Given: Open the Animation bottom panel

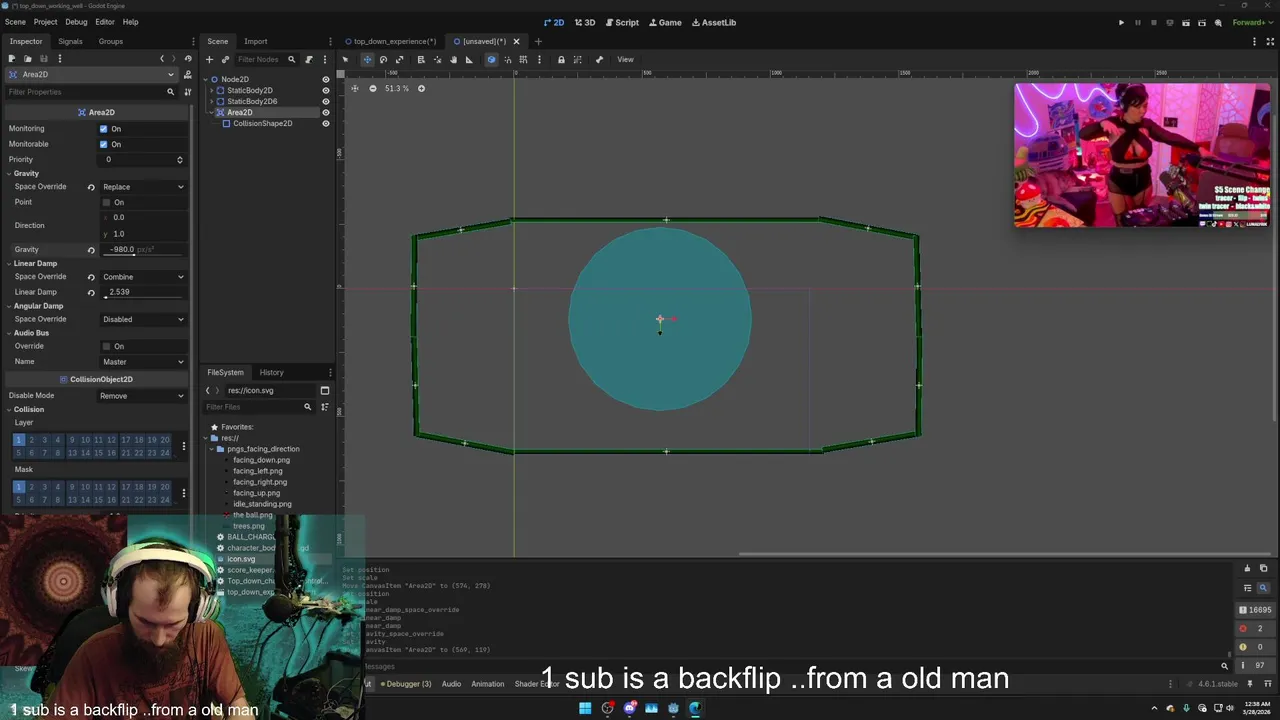Looking at the screenshot, I should click(487, 684).
